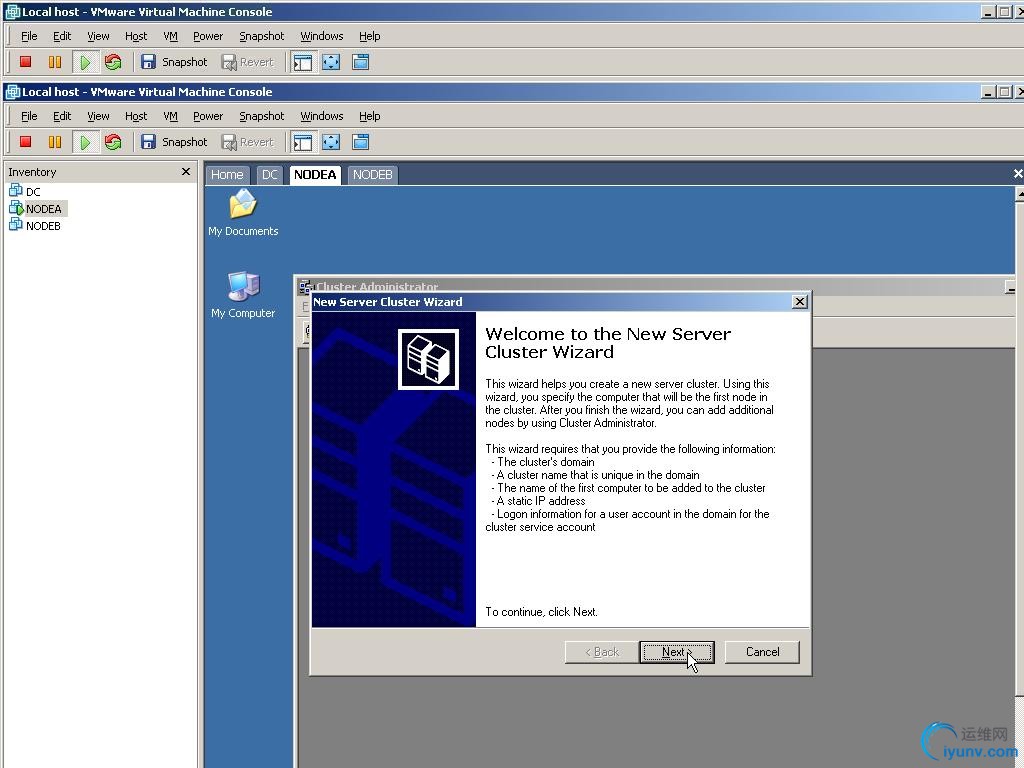Click Next in the New Server Cluster Wizard
Viewport: 1024px width, 768px height.
[x=677, y=652]
